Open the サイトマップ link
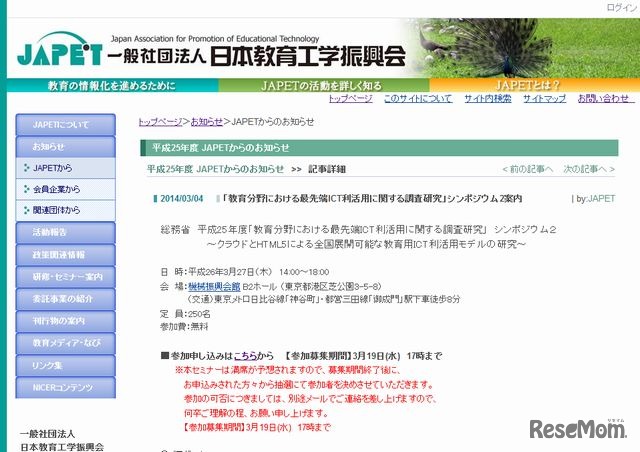Viewport: 640px width, 452px height. (x=544, y=98)
